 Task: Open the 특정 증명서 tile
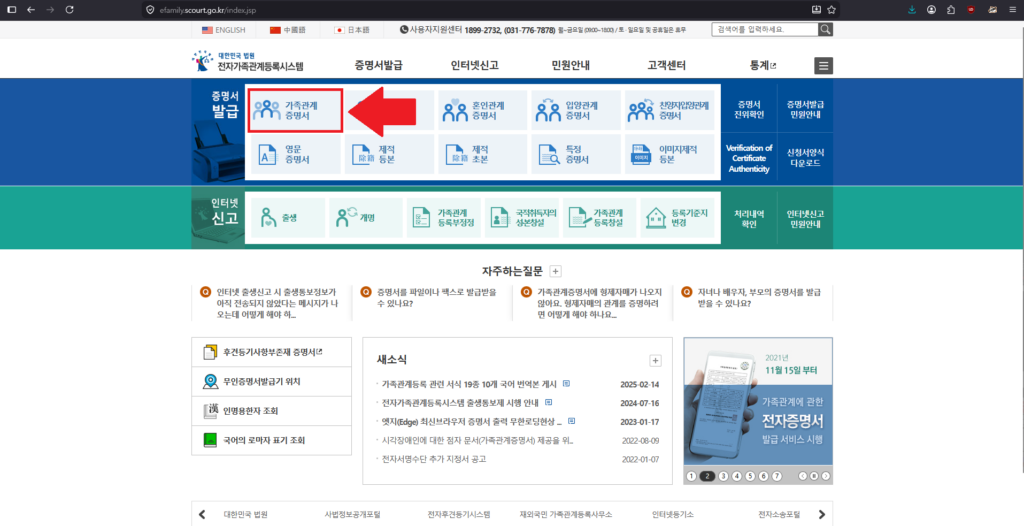[x=575, y=154]
